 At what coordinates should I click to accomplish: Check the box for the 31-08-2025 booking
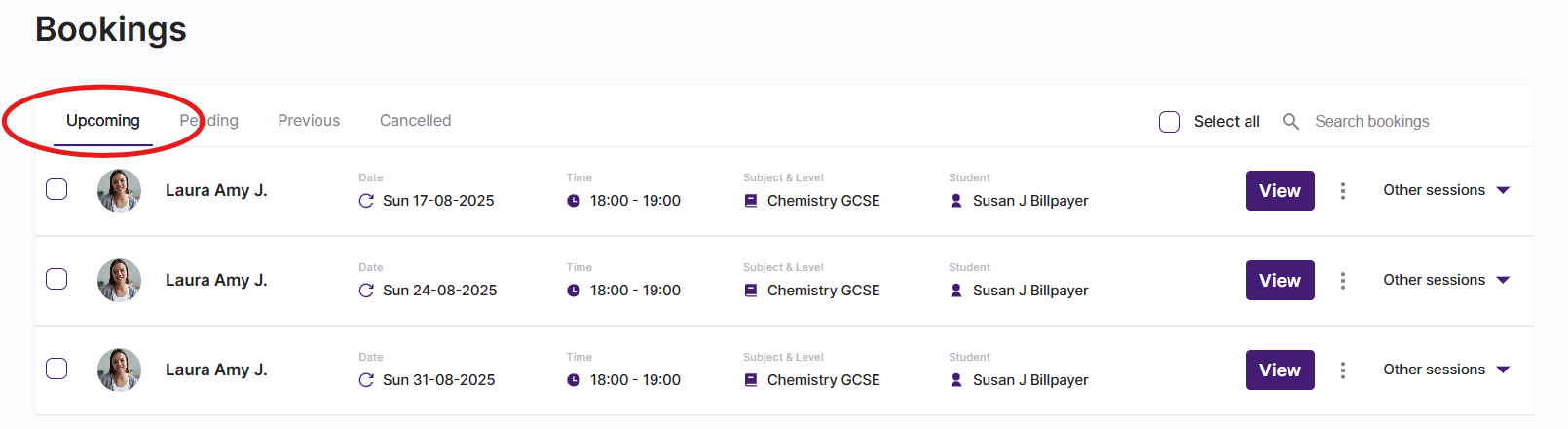tap(56, 369)
